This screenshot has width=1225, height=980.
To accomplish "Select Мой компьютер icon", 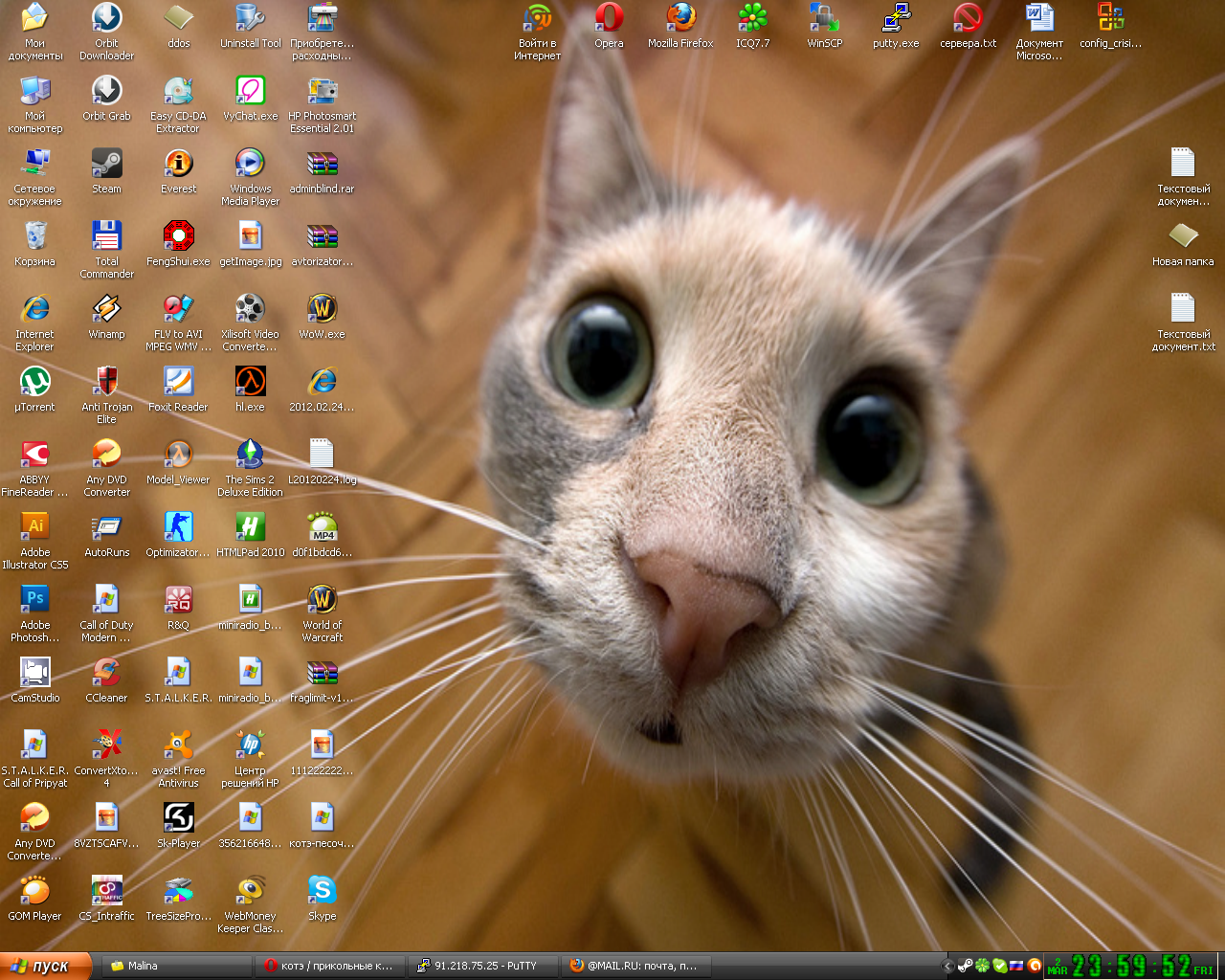I will point(34,91).
